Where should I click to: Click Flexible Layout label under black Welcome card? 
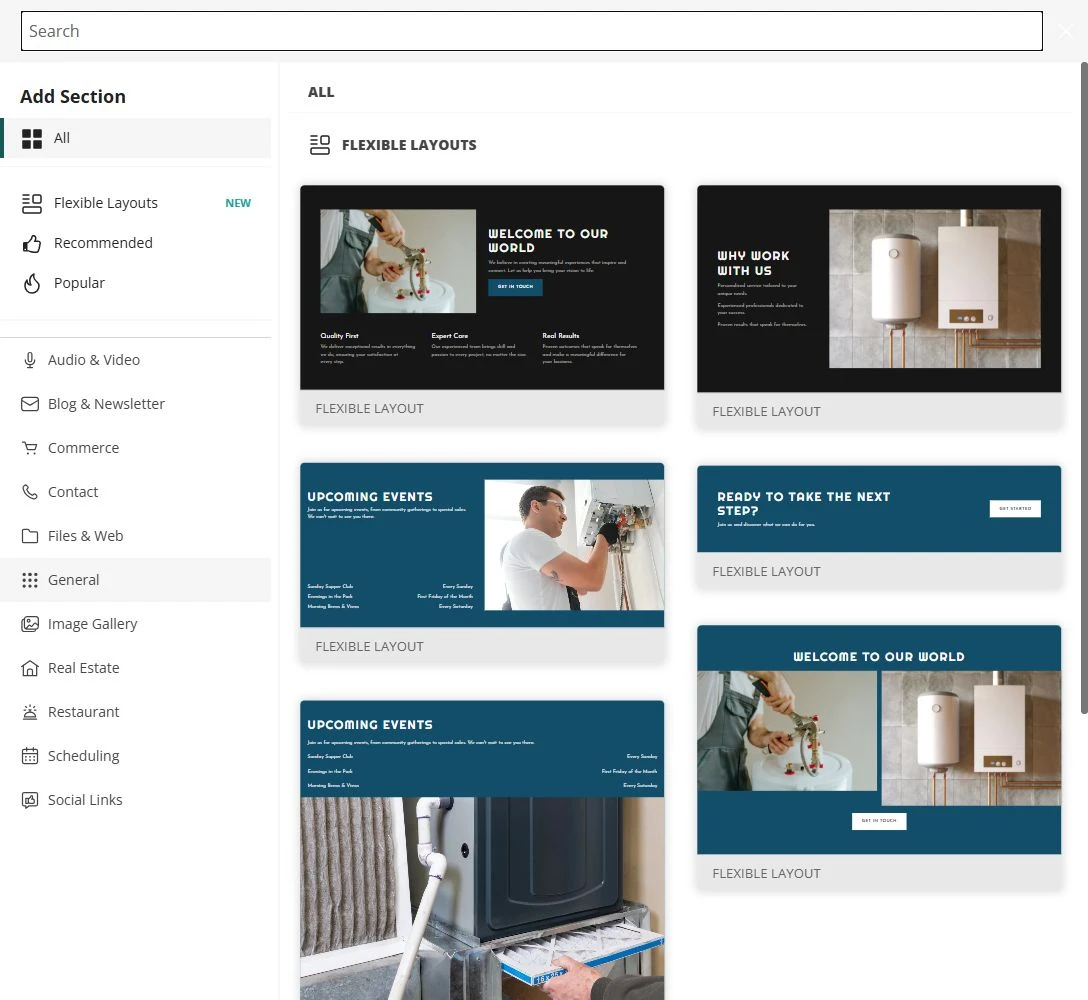pyautogui.click(x=369, y=409)
